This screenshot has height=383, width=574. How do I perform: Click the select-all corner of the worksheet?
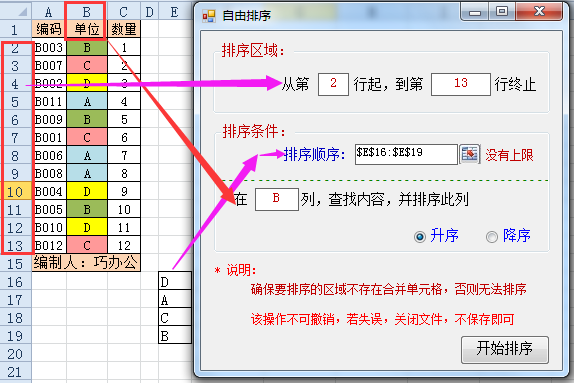16,12
